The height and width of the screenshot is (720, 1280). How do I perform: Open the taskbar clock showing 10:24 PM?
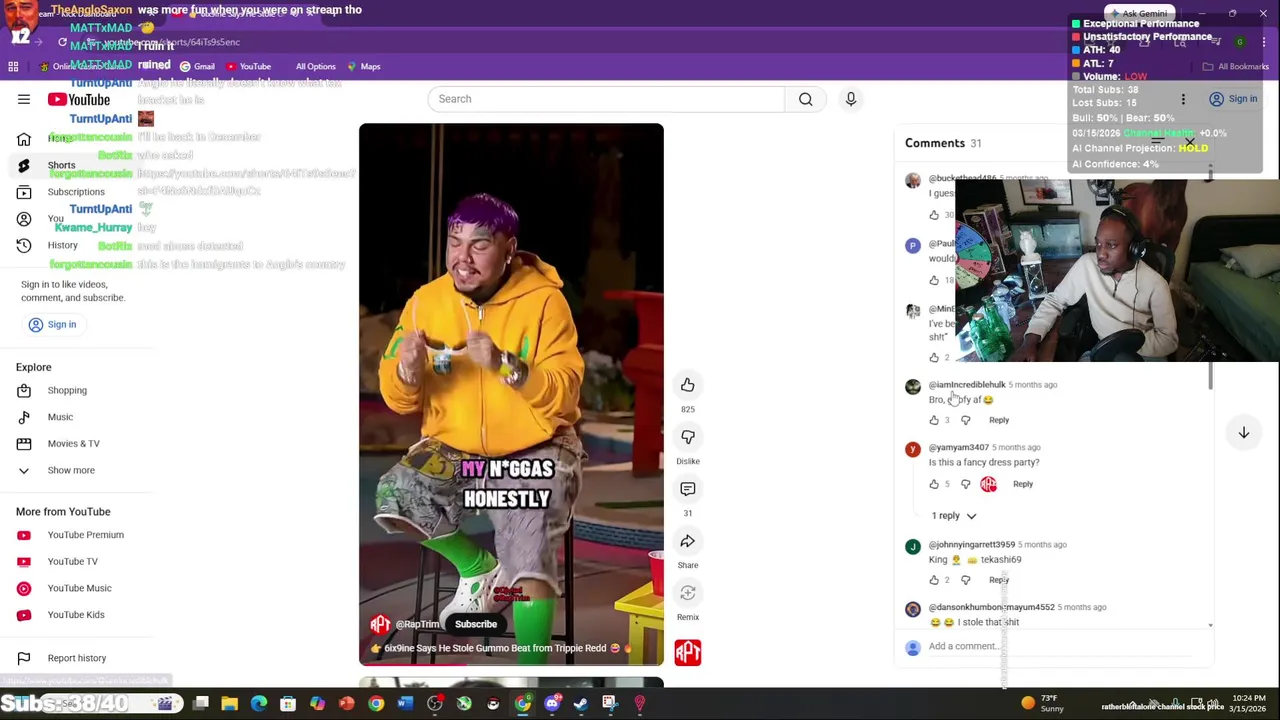pyautogui.click(x=1247, y=703)
